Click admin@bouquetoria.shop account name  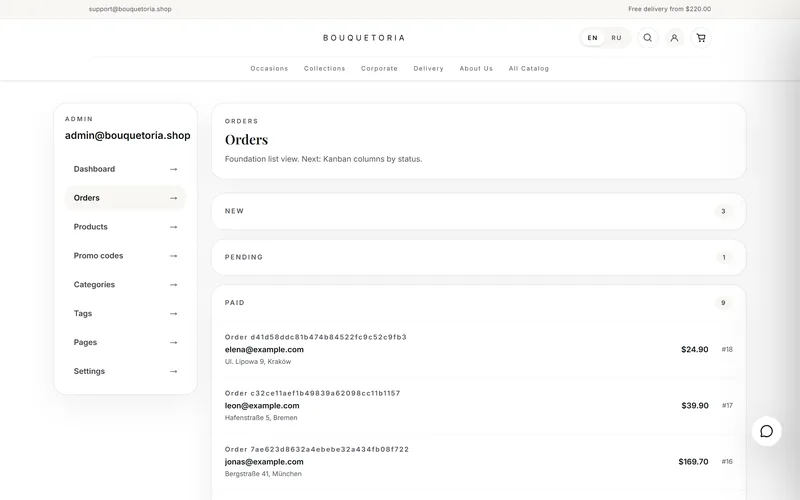pos(128,136)
